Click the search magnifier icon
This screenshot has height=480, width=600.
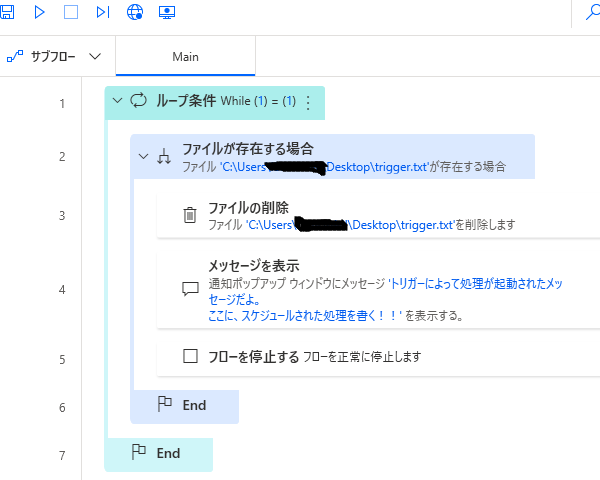coord(591,13)
